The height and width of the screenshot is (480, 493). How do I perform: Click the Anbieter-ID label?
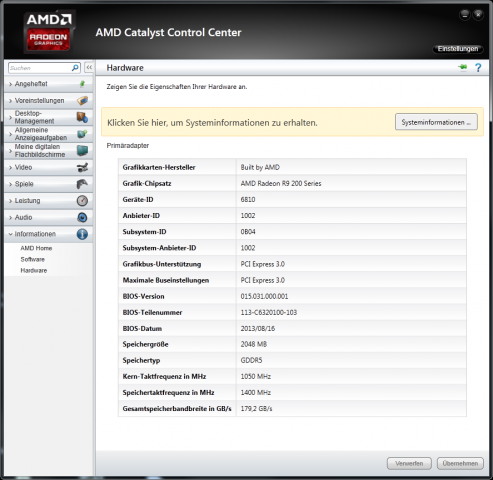pos(141,216)
